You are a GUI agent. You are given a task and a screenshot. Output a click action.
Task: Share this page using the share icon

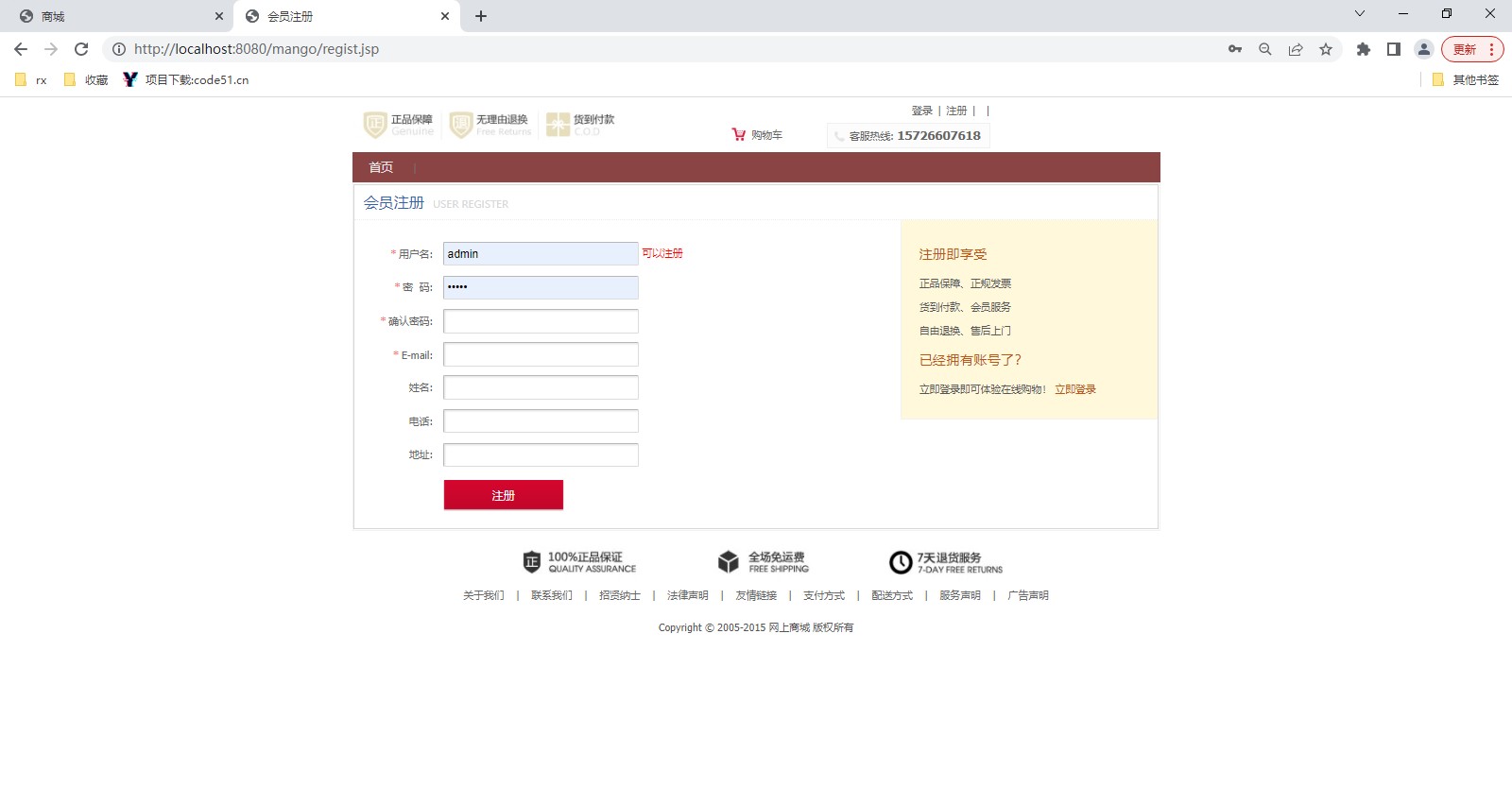1296,49
